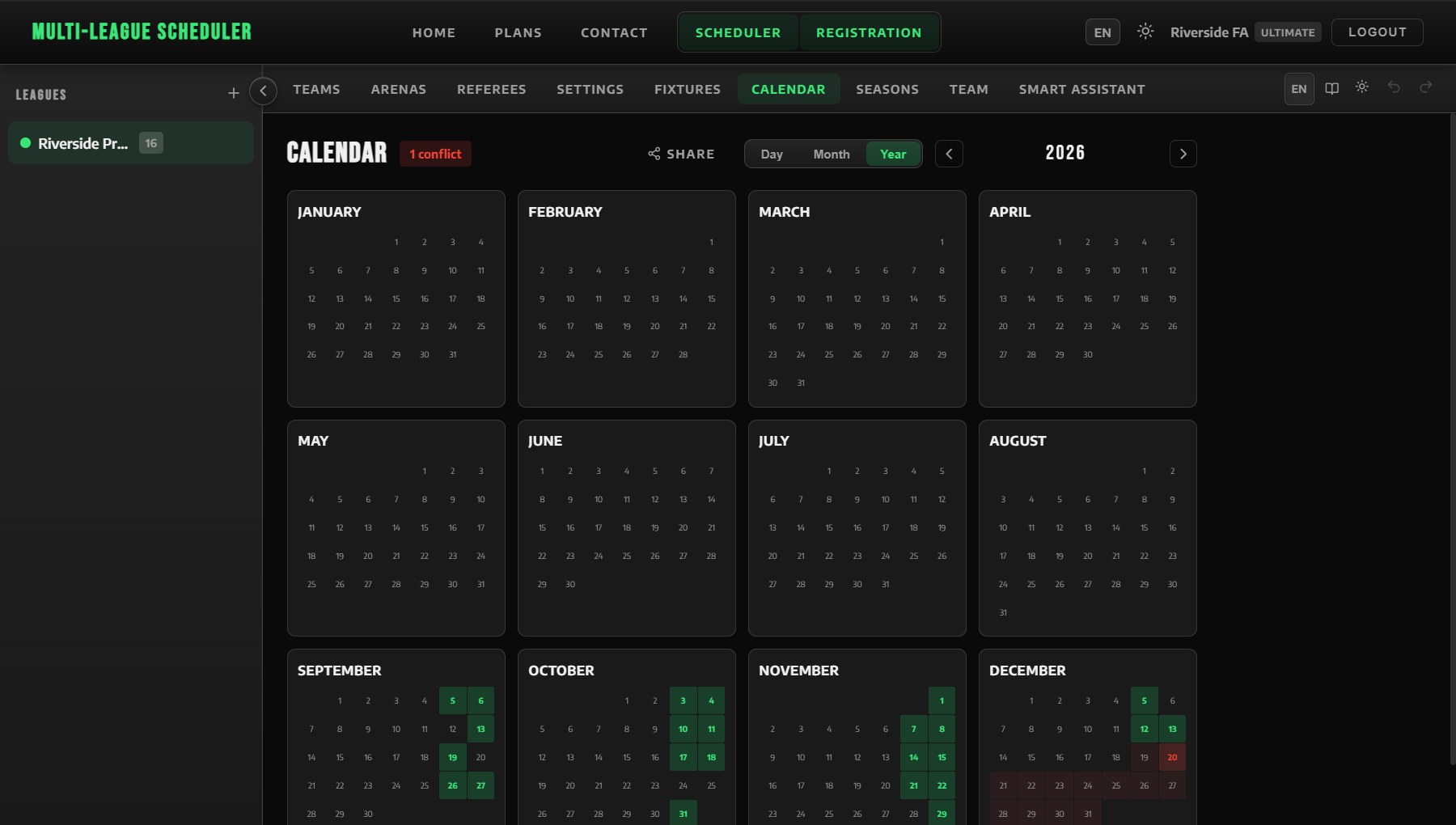Click the plus icon to add league
Image resolution: width=1456 pixels, height=825 pixels.
pyautogui.click(x=234, y=94)
